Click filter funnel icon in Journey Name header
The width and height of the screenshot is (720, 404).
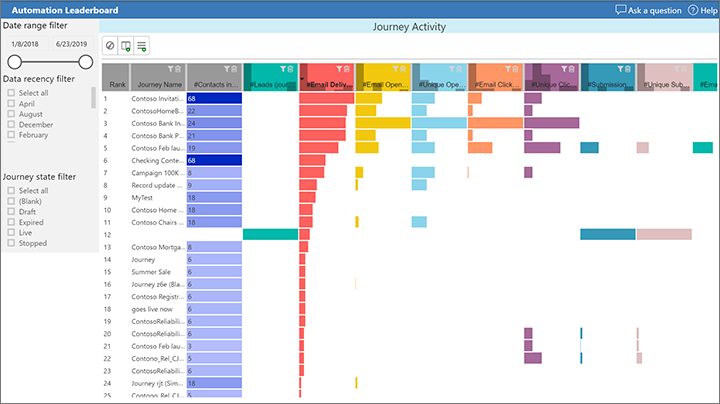click(x=170, y=69)
